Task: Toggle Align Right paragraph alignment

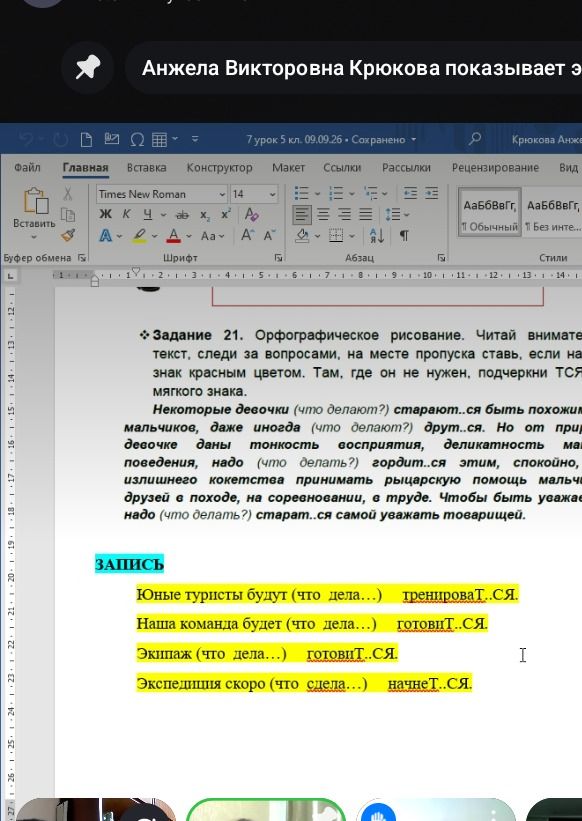Action: [x=344, y=214]
